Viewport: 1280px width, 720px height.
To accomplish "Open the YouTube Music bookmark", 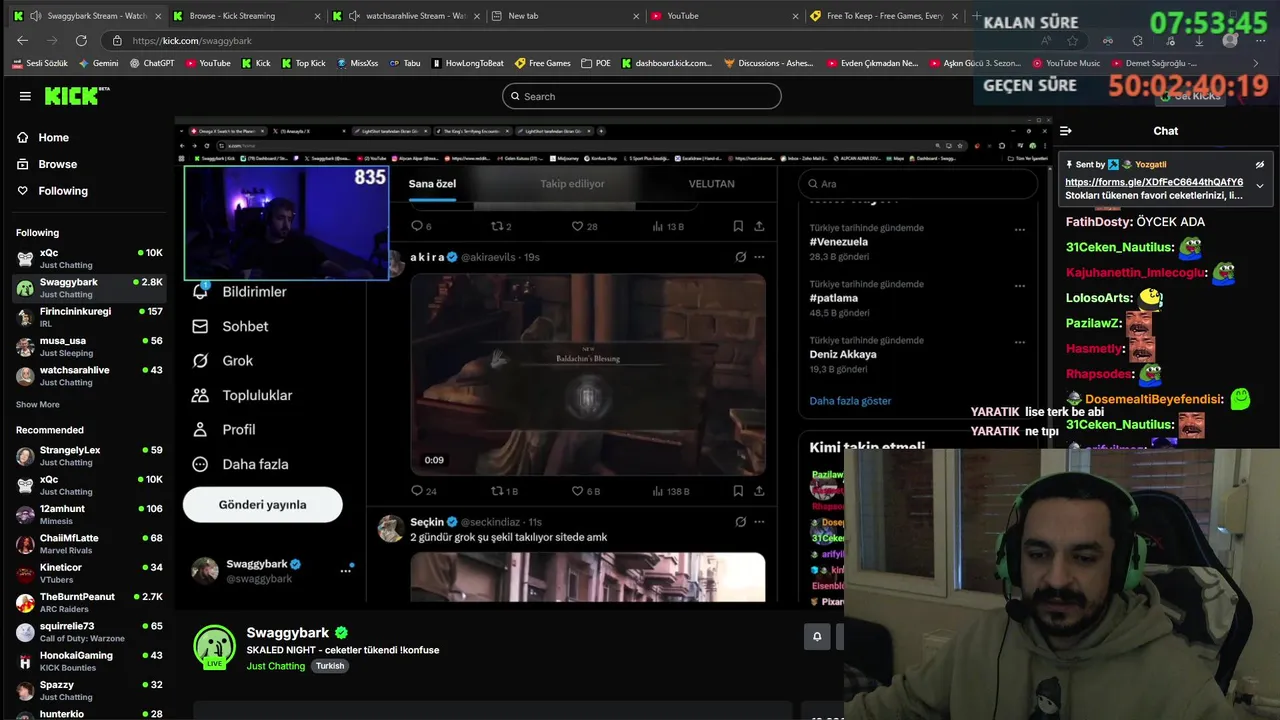I will [1065, 63].
